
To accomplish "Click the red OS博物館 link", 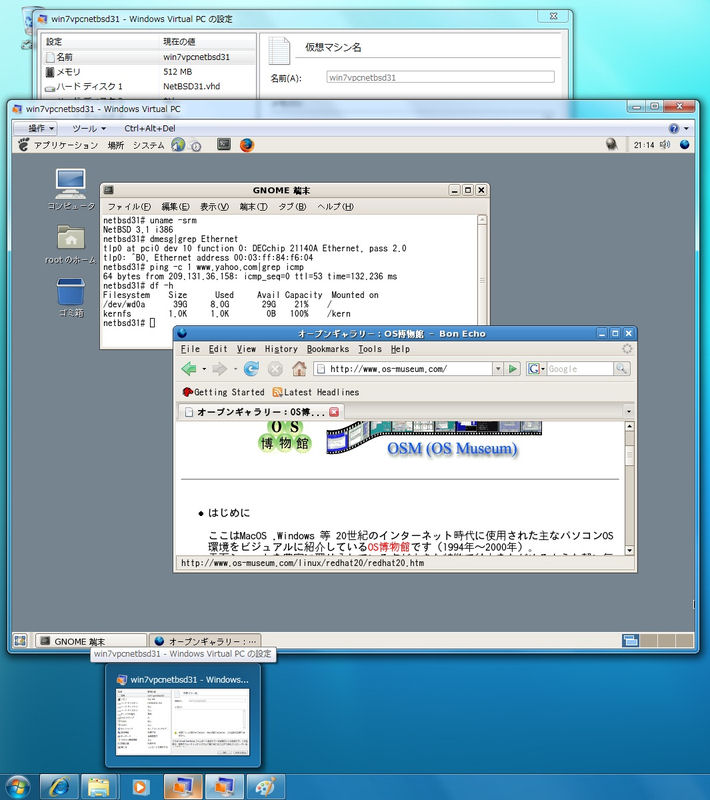I will [x=388, y=547].
